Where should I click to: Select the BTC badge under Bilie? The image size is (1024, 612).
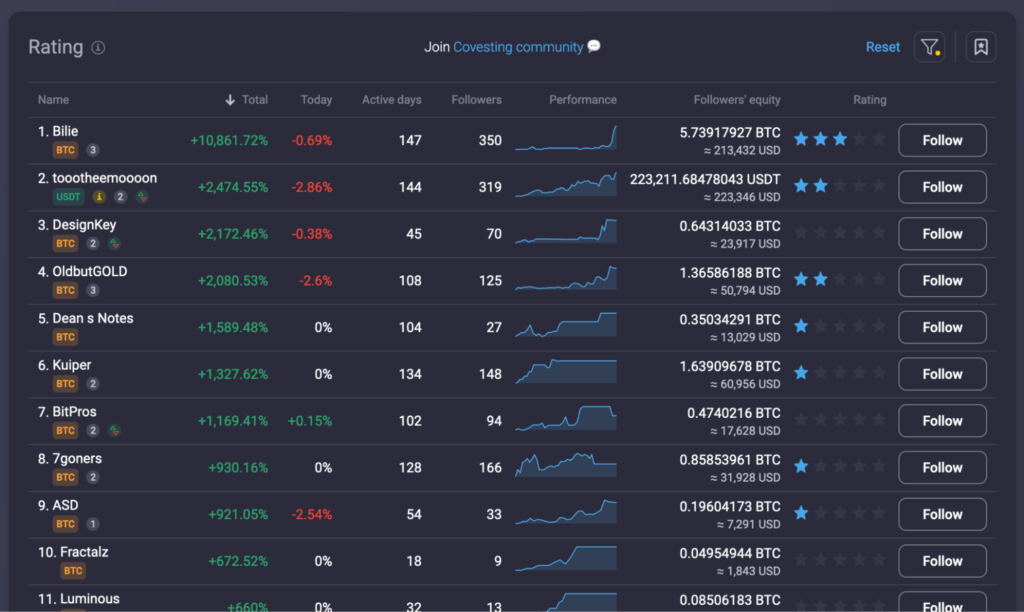tap(65, 150)
